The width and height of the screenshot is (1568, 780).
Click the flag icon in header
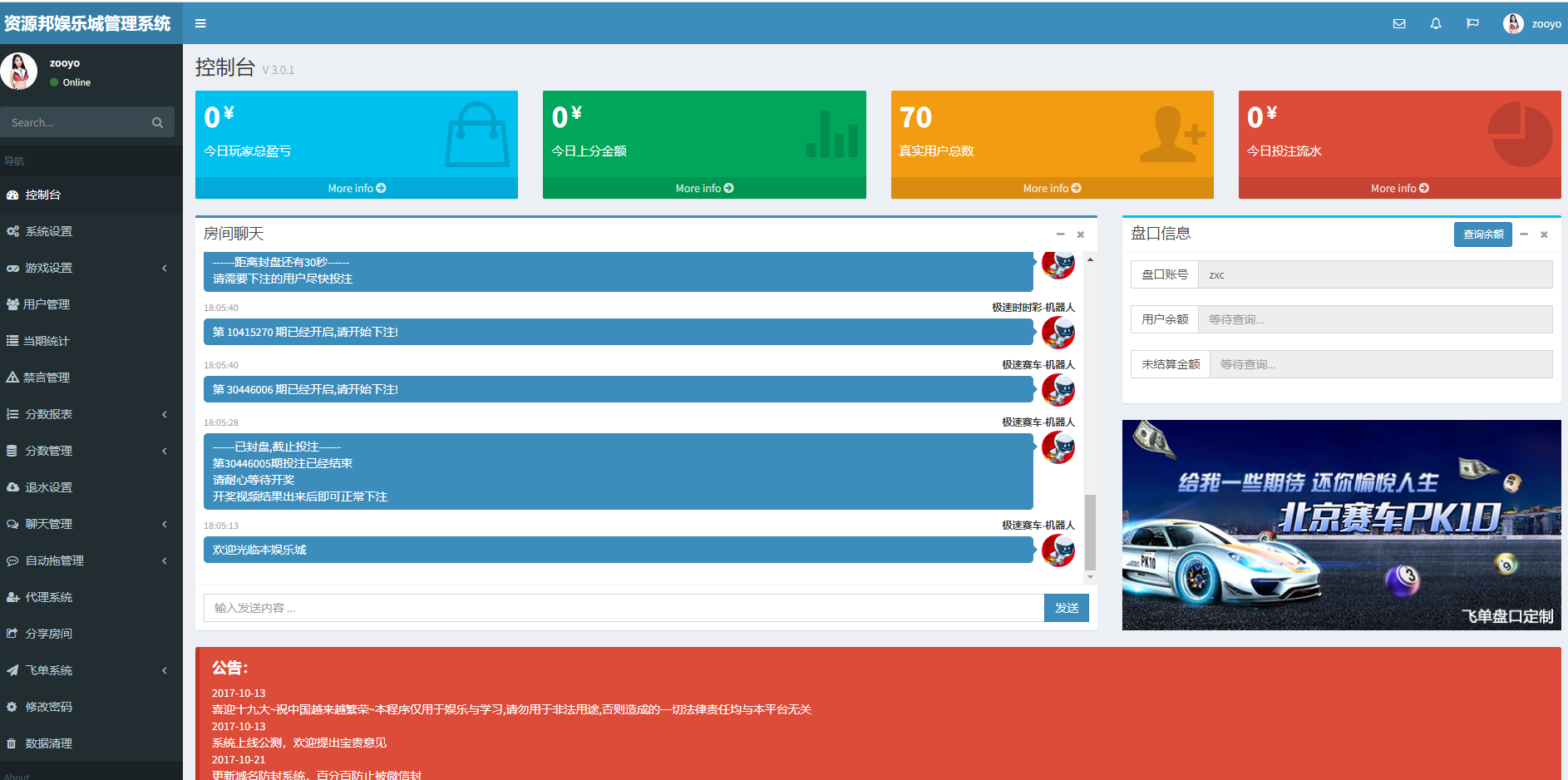click(x=1472, y=24)
